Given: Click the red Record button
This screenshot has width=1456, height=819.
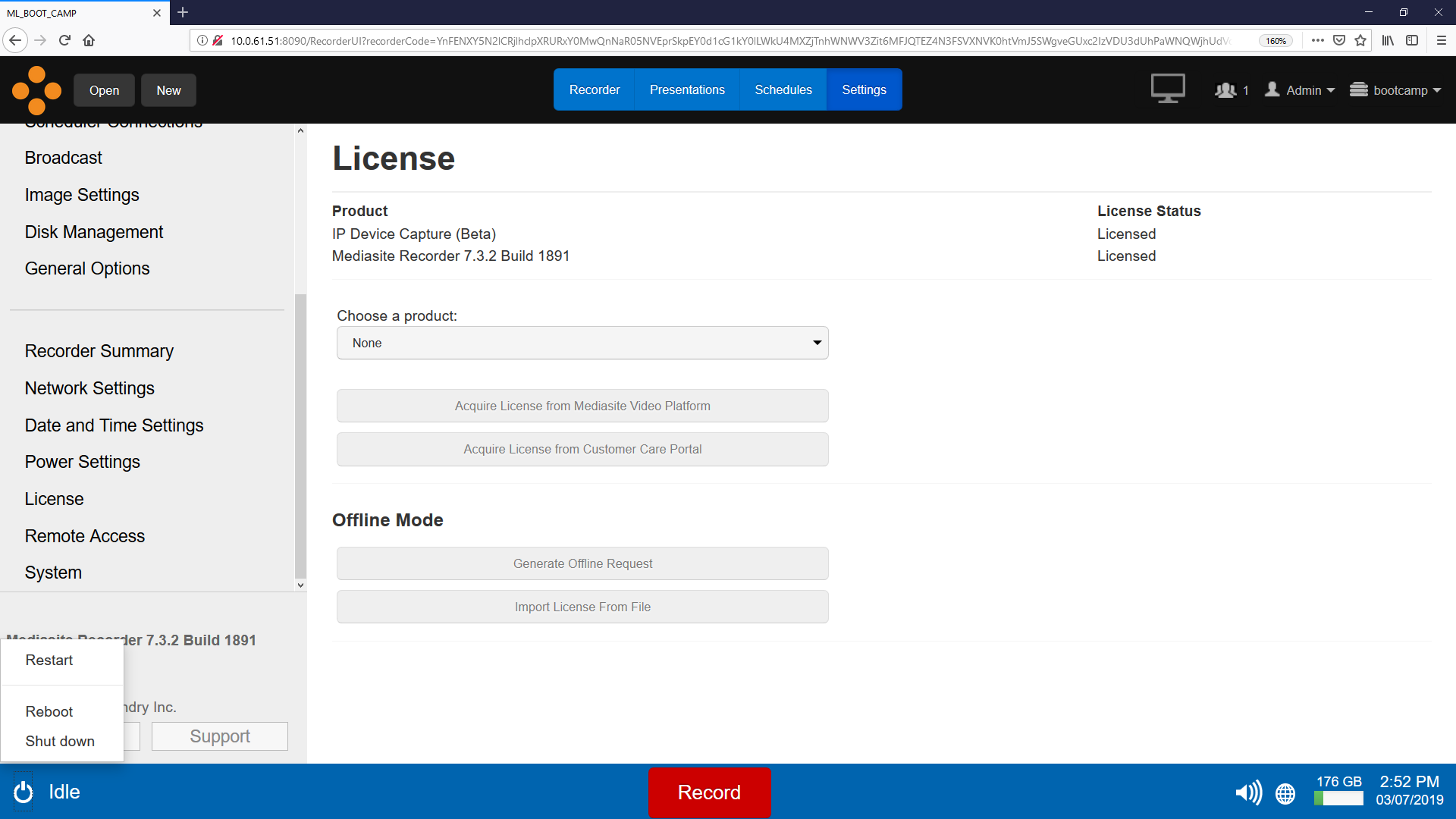Looking at the screenshot, I should pos(709,792).
